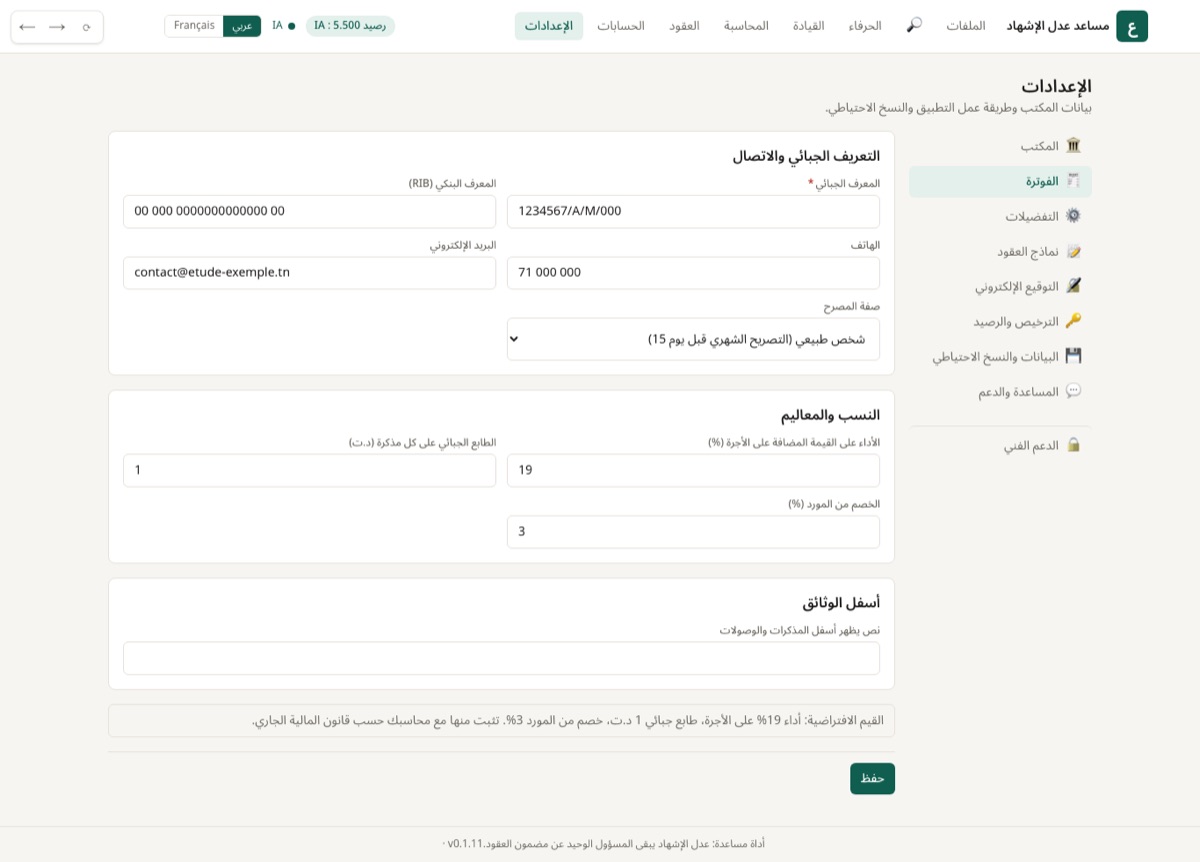Click the green ع app logo
Screen dimensions: 1200x862
(x=1132, y=26)
